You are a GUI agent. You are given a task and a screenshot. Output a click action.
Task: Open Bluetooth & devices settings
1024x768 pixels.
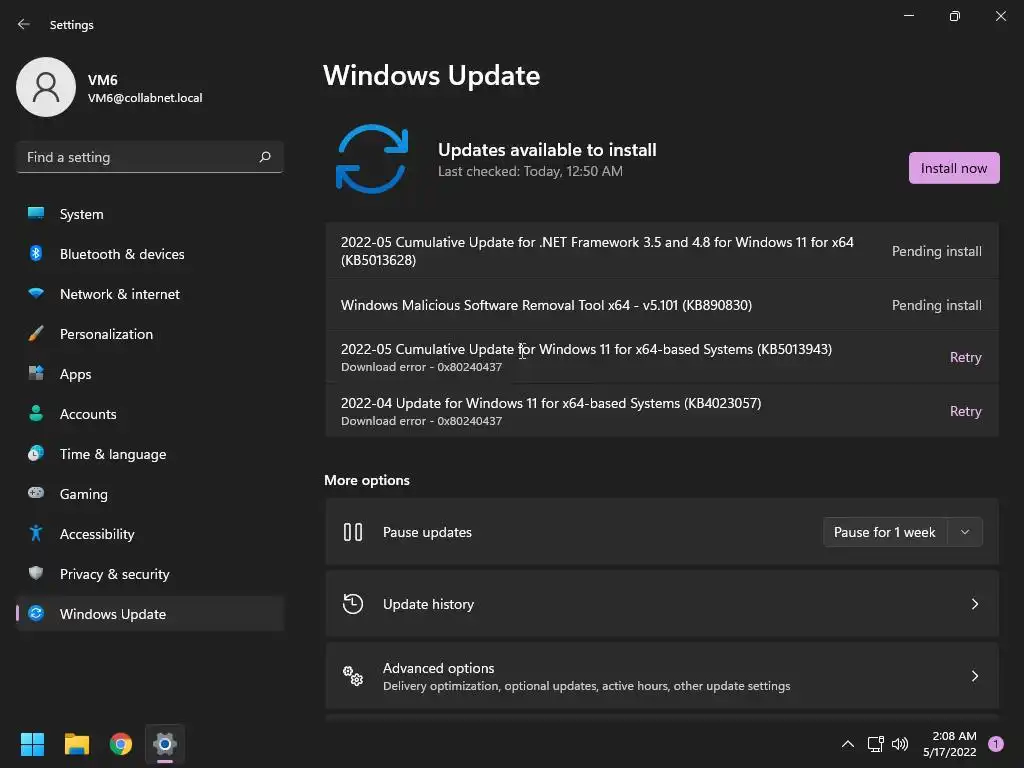150,253
